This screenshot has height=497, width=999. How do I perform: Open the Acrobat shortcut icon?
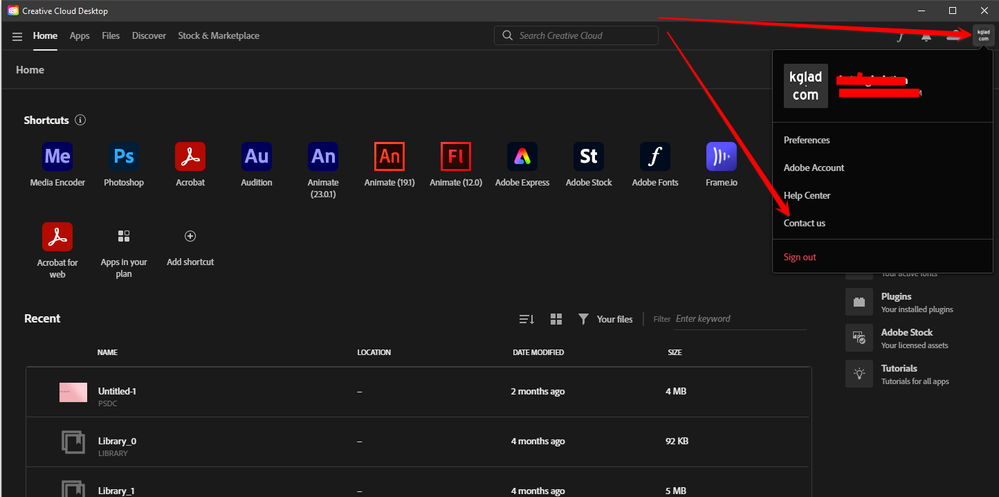click(190, 156)
